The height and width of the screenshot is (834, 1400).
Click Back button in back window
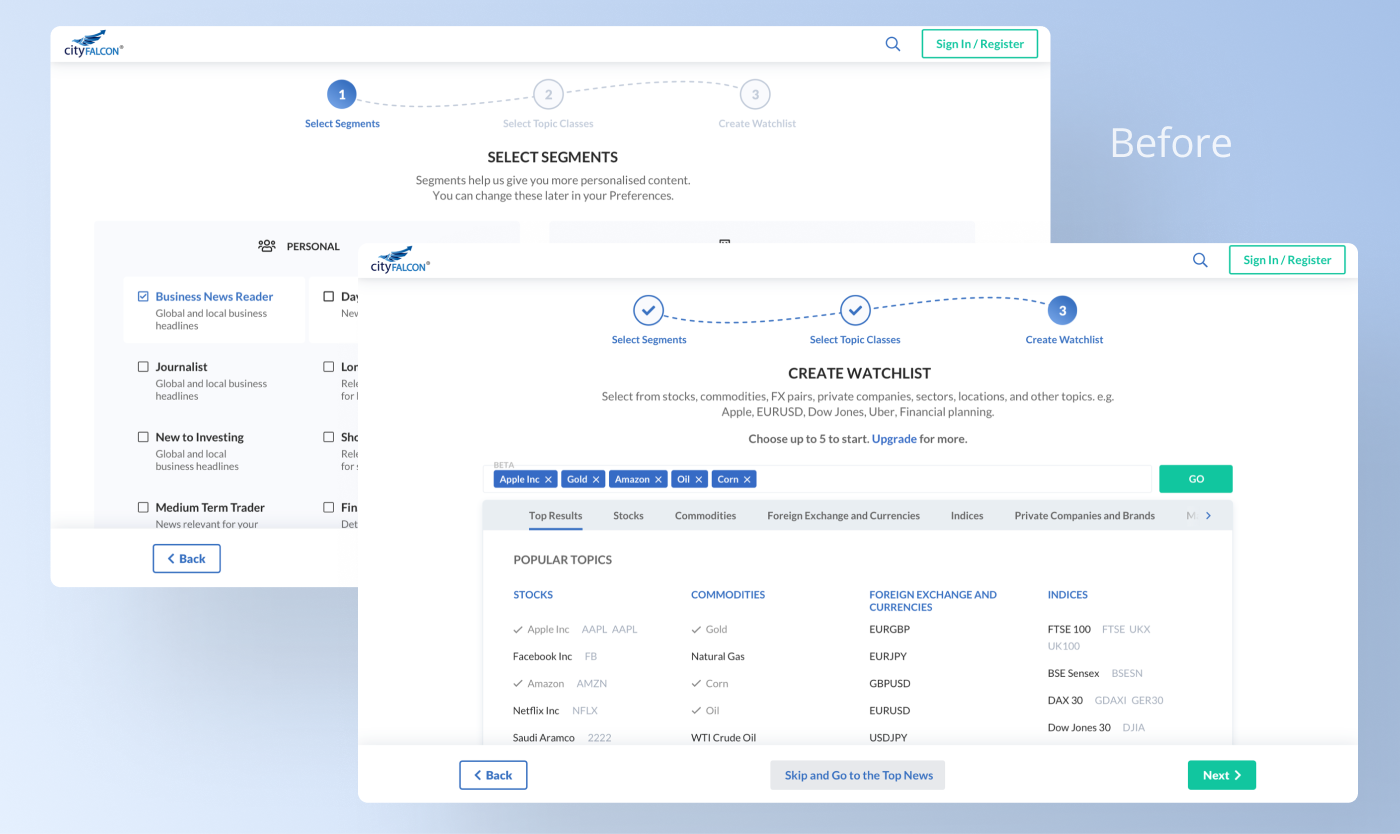tap(186, 558)
